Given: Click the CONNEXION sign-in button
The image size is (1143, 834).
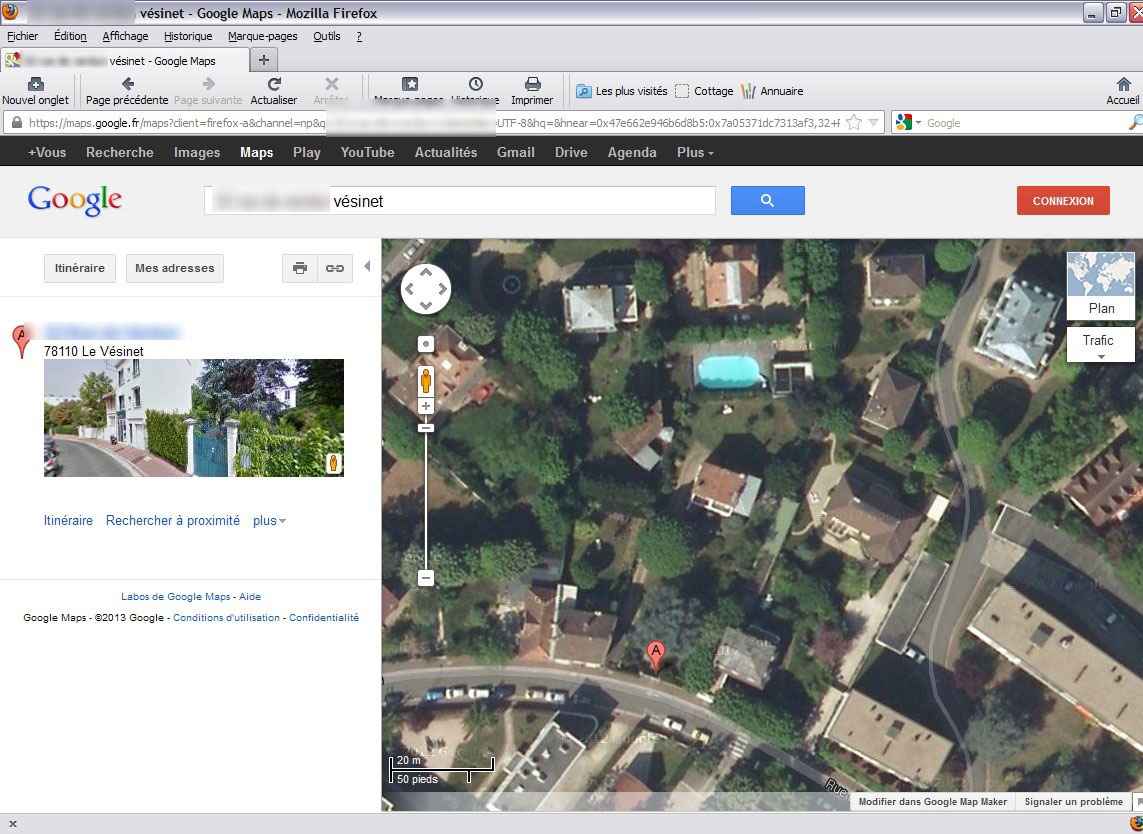Looking at the screenshot, I should point(1063,200).
